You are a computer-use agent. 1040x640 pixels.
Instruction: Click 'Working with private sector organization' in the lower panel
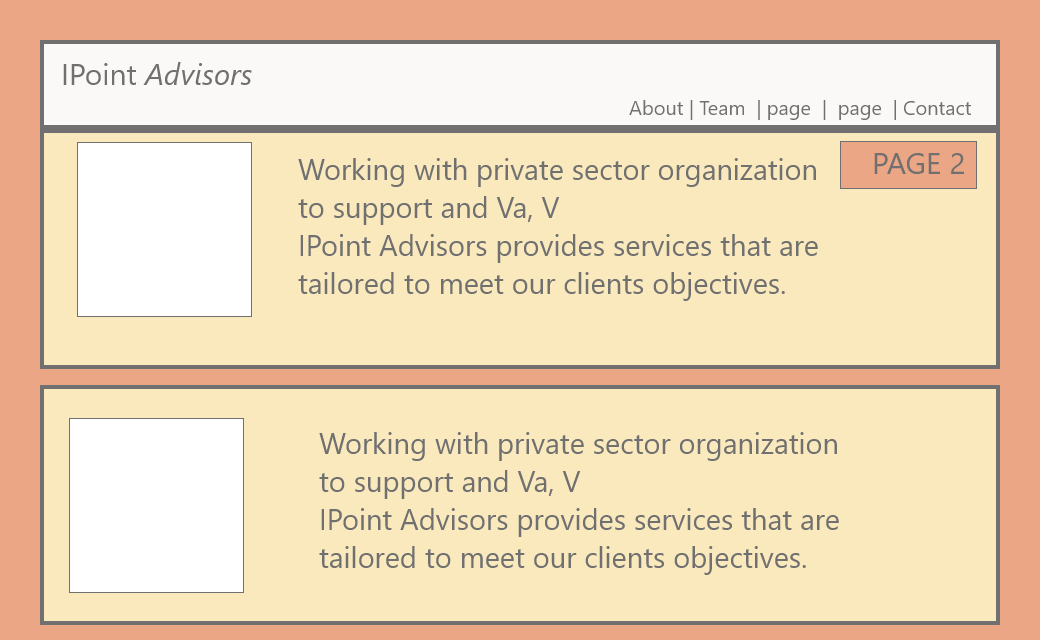coord(578,444)
